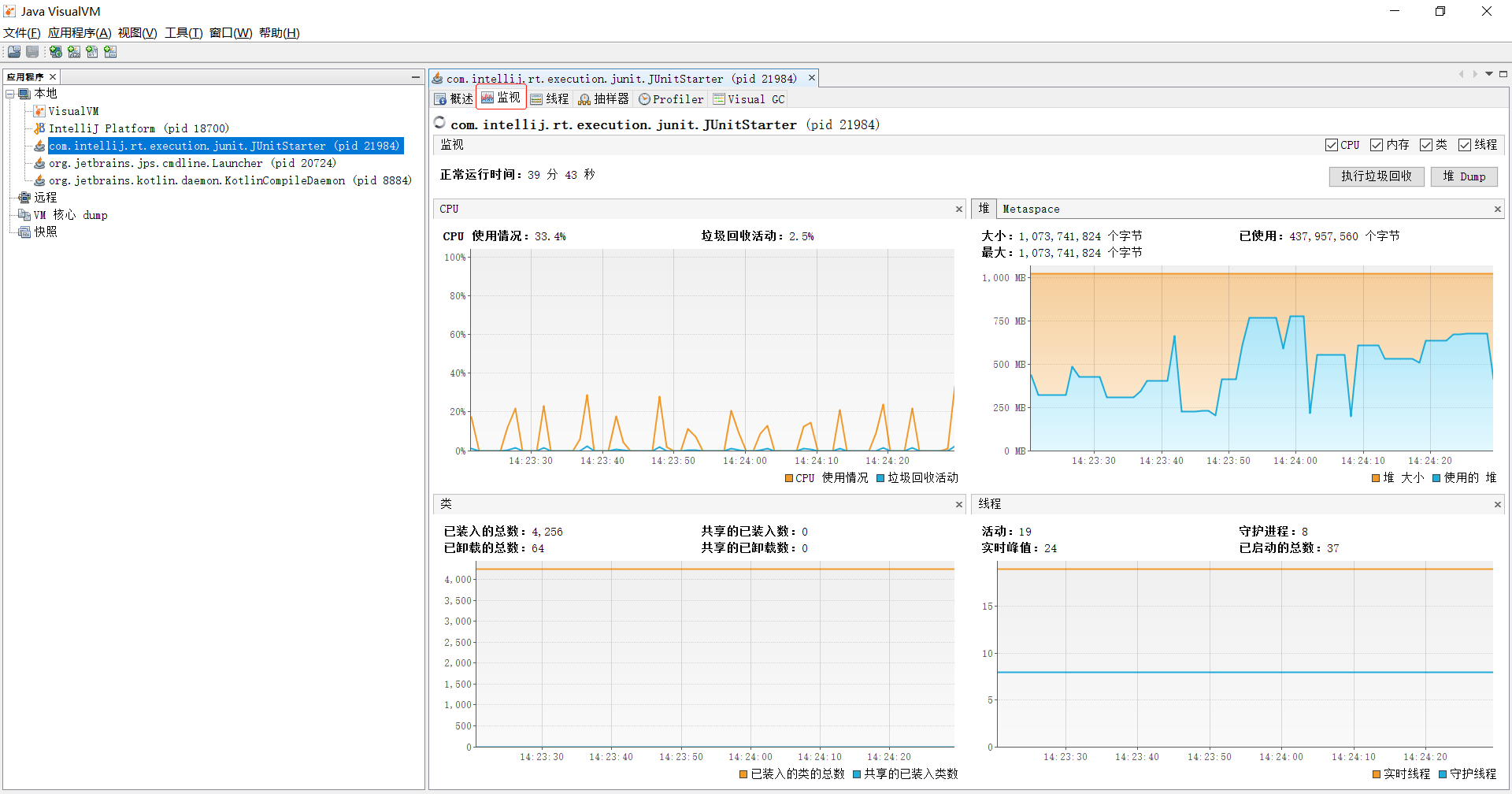
Task: Open the 工具(T) menu
Action: (183, 33)
